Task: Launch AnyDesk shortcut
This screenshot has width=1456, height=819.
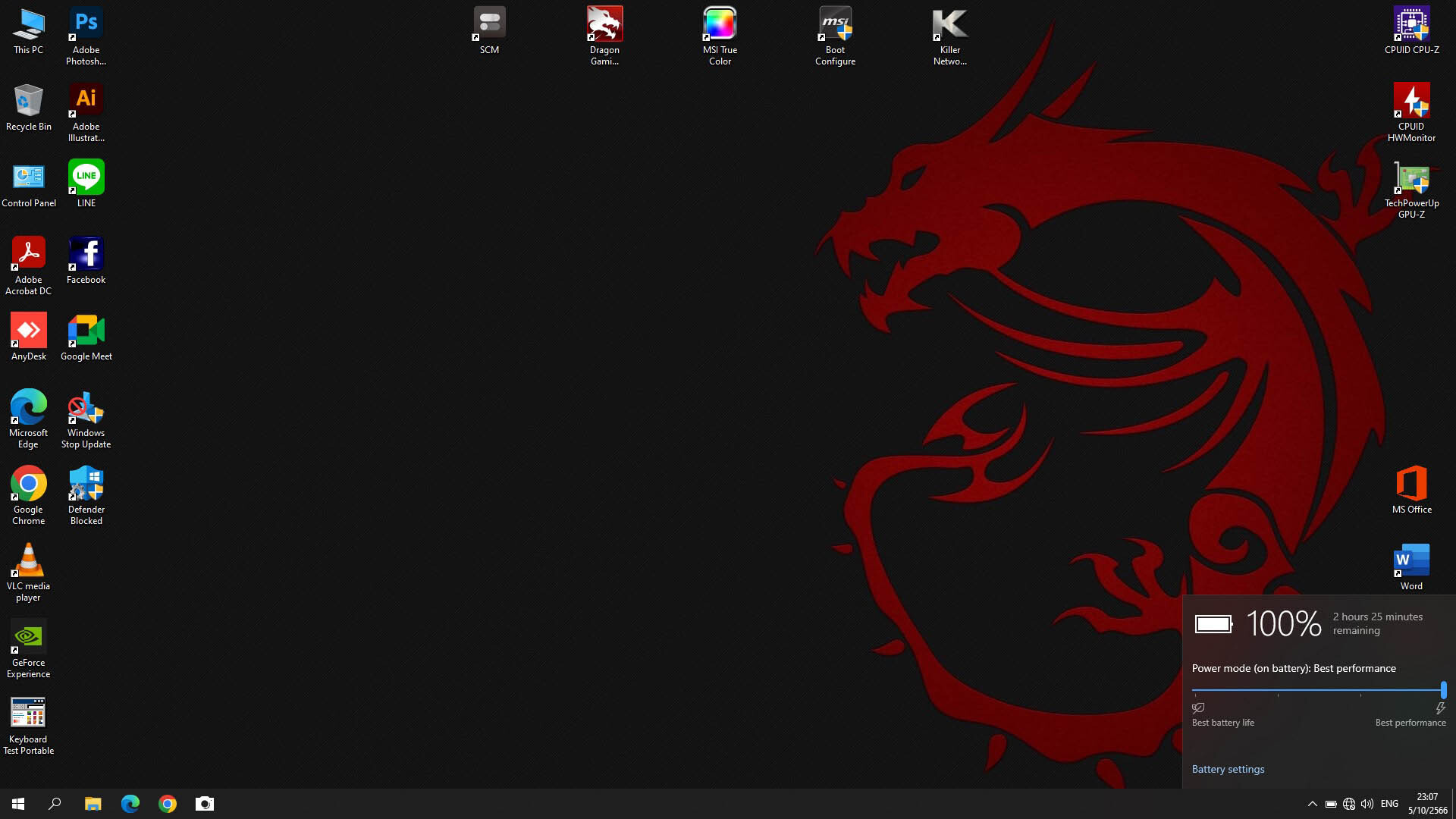Action: pyautogui.click(x=28, y=337)
